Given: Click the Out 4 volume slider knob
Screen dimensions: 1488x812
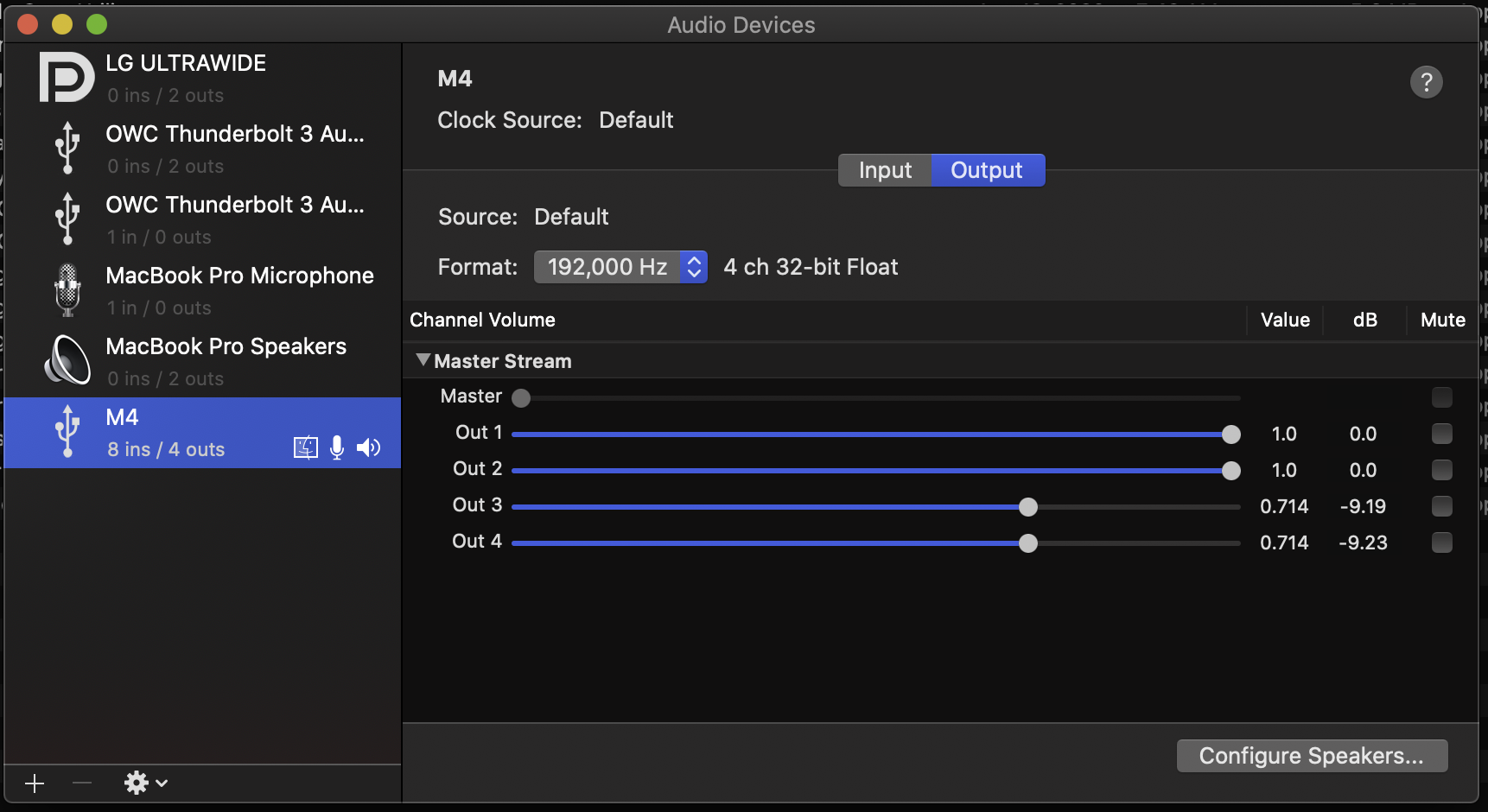Looking at the screenshot, I should pyautogui.click(x=1027, y=543).
